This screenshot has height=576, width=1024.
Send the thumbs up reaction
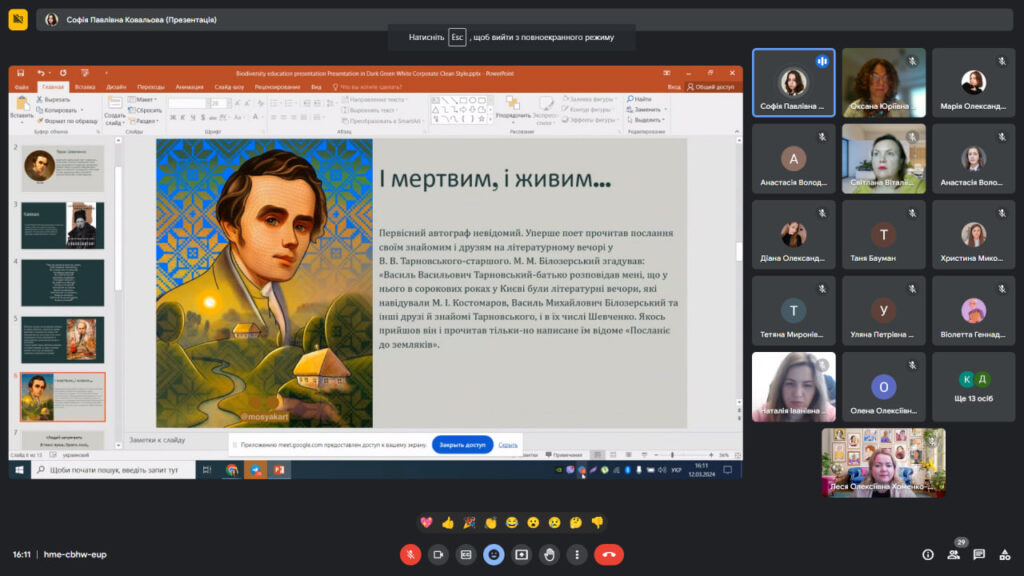[x=447, y=522]
